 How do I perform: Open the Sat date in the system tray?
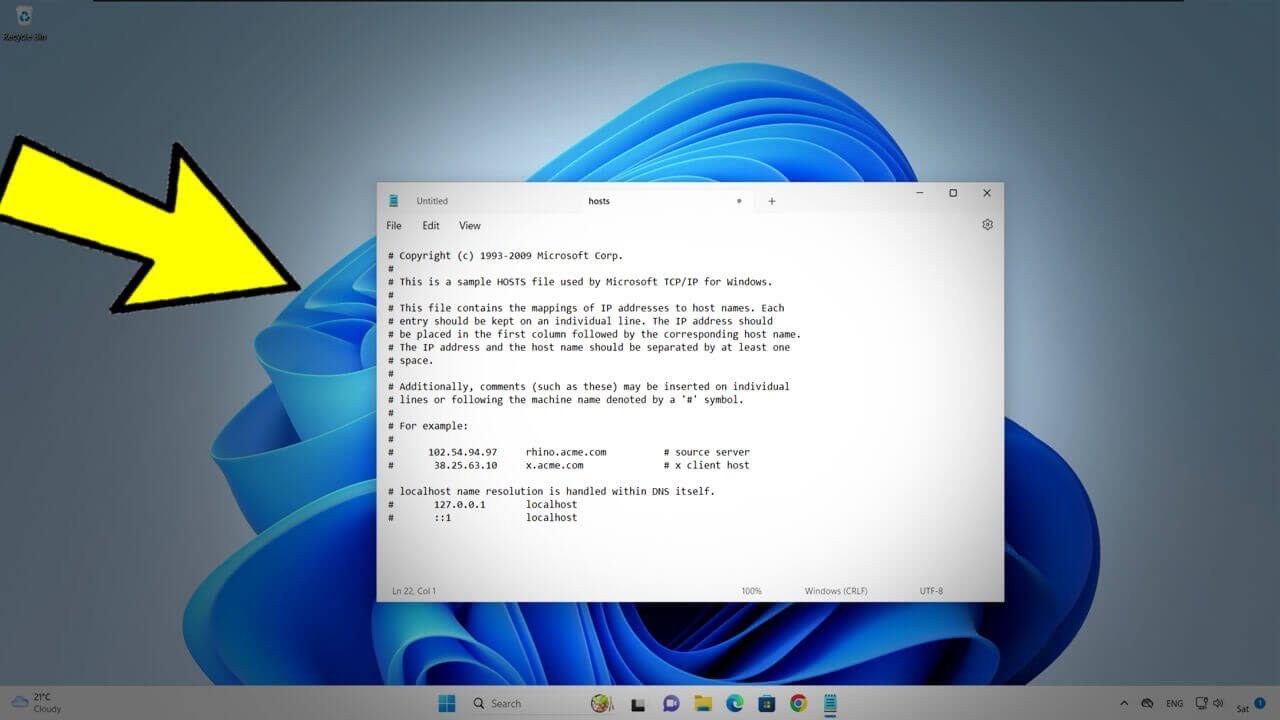[1243, 708]
